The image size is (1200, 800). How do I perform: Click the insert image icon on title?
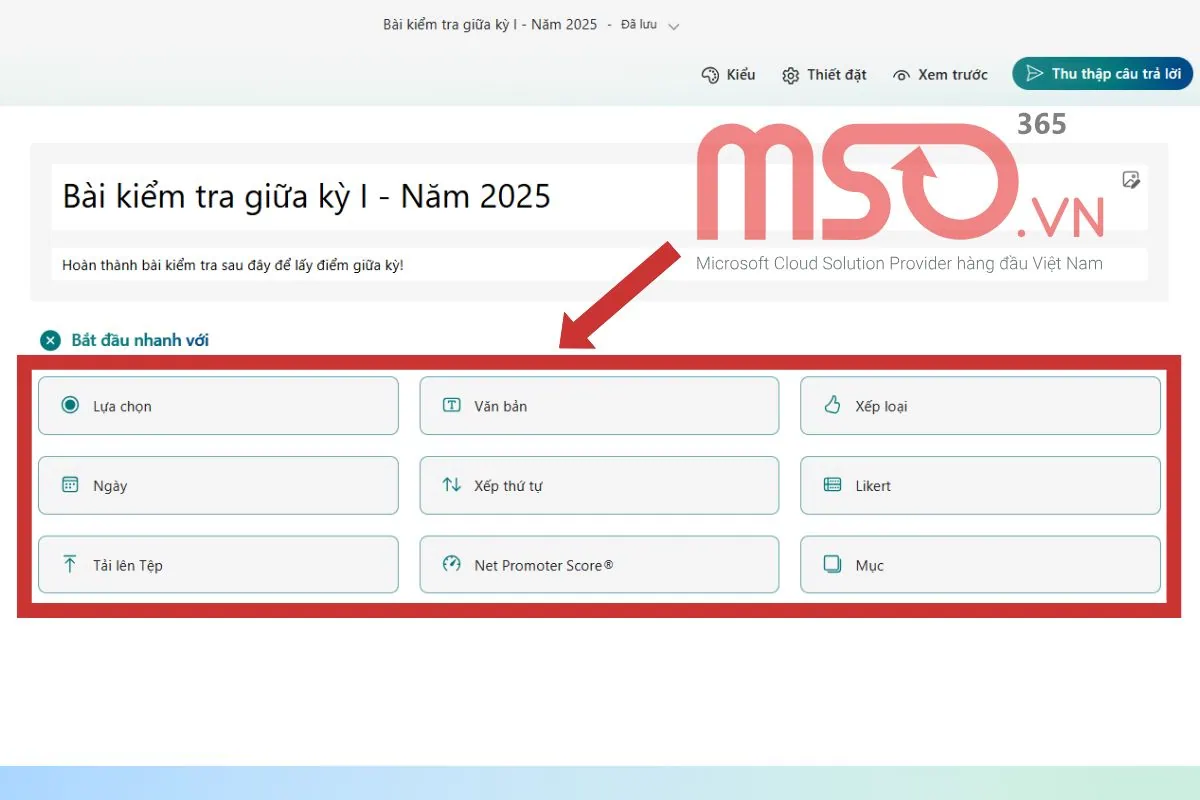point(1131,180)
